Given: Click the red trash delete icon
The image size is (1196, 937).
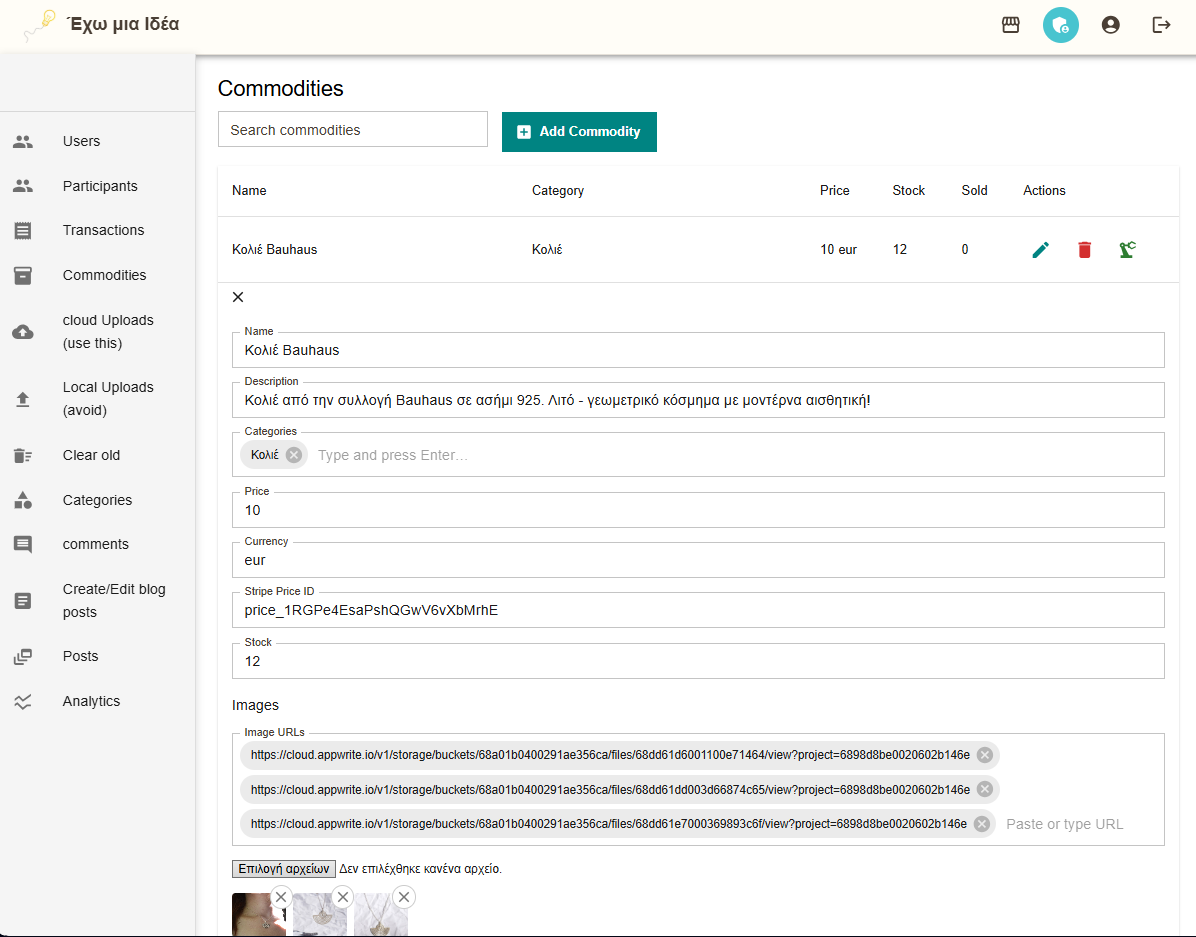Looking at the screenshot, I should pyautogui.click(x=1084, y=250).
